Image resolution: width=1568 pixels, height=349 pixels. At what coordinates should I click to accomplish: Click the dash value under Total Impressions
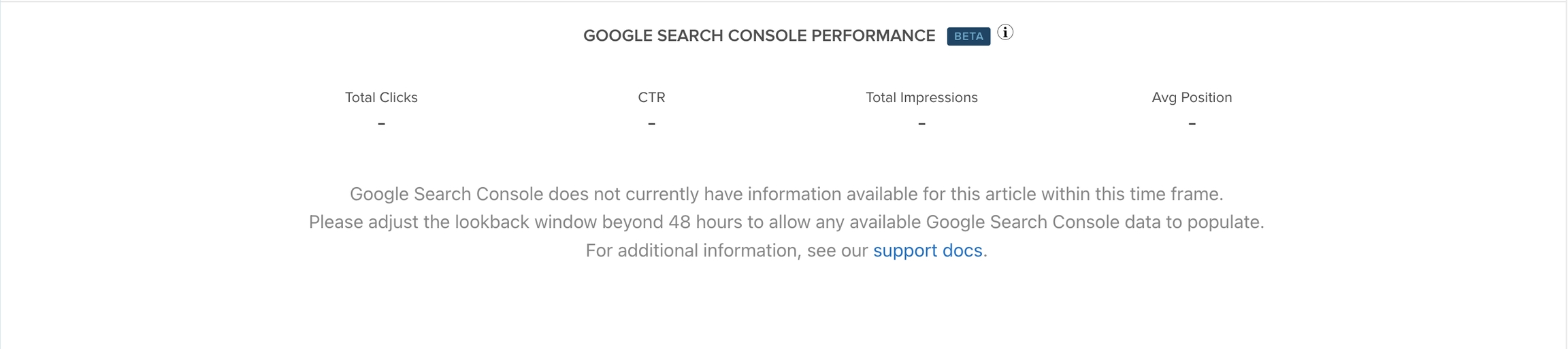[921, 124]
